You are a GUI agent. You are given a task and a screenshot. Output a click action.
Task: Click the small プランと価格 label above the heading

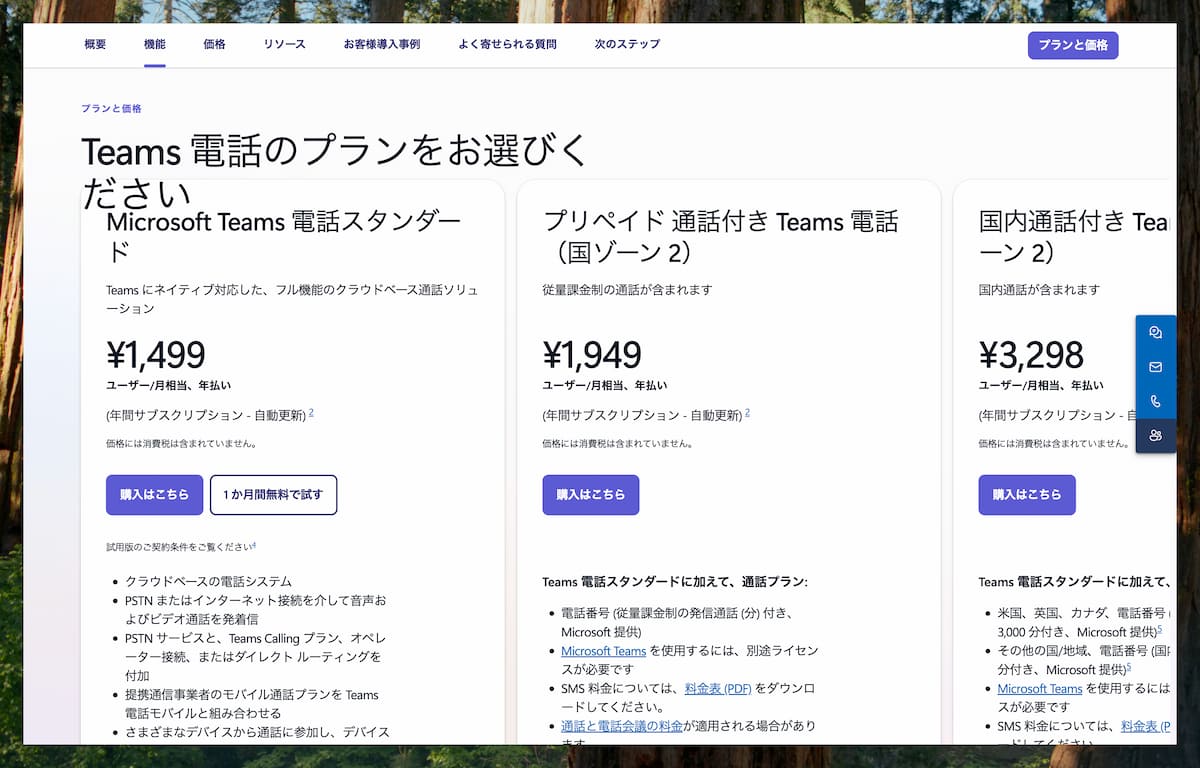pos(111,108)
